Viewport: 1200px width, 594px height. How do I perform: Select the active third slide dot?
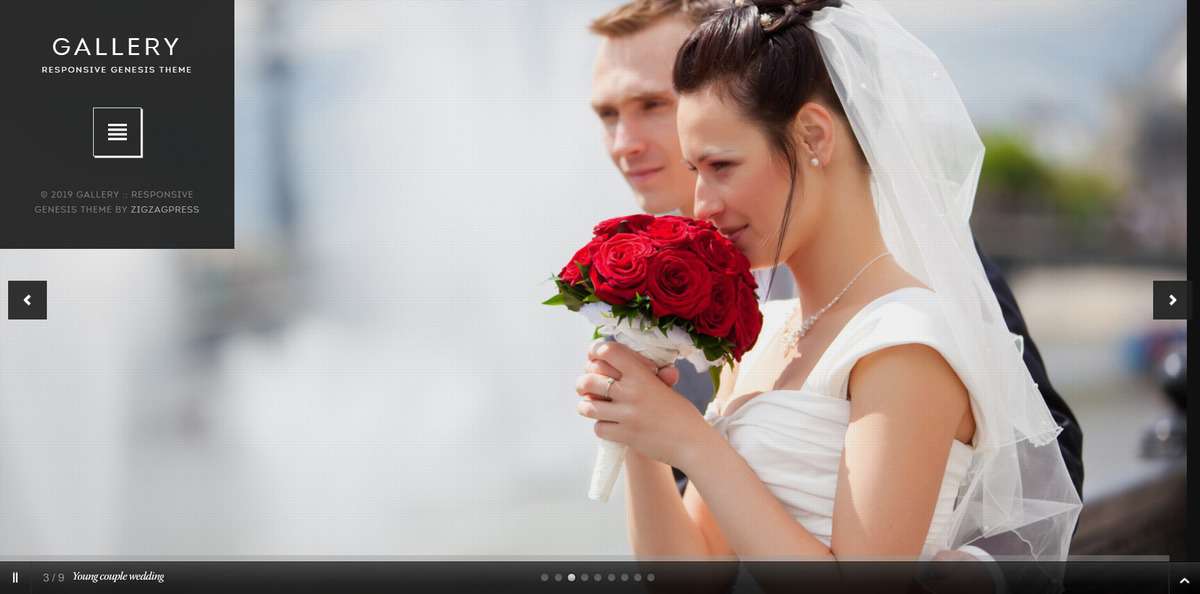(x=571, y=577)
